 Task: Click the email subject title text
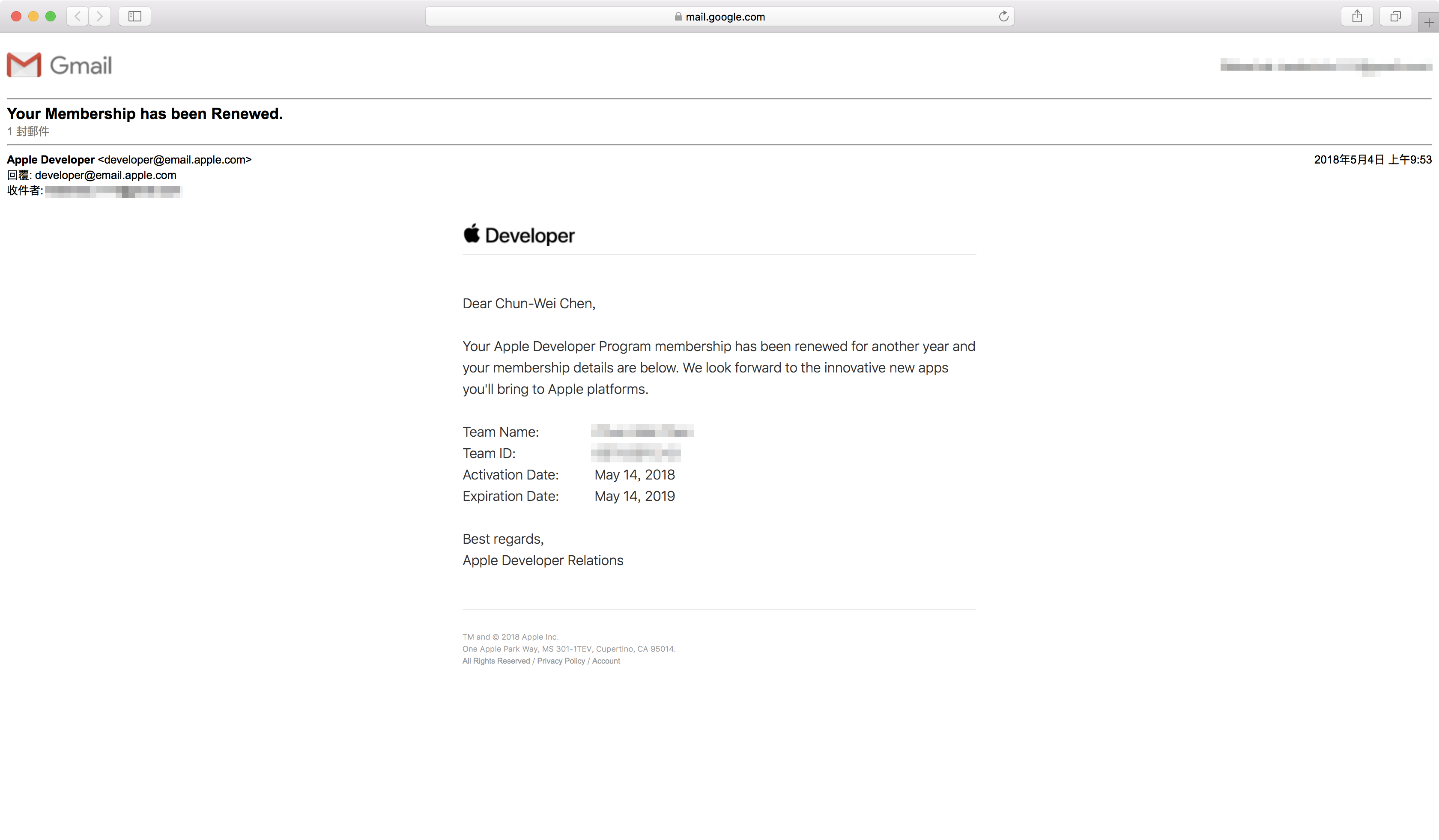tap(144, 113)
